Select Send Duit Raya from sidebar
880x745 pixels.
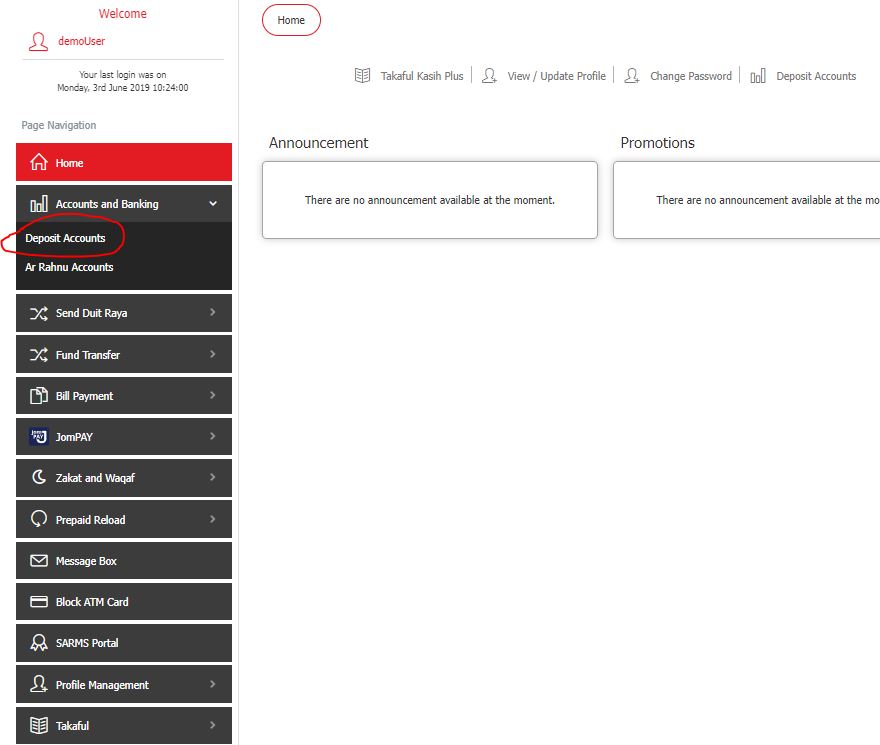(x=123, y=313)
